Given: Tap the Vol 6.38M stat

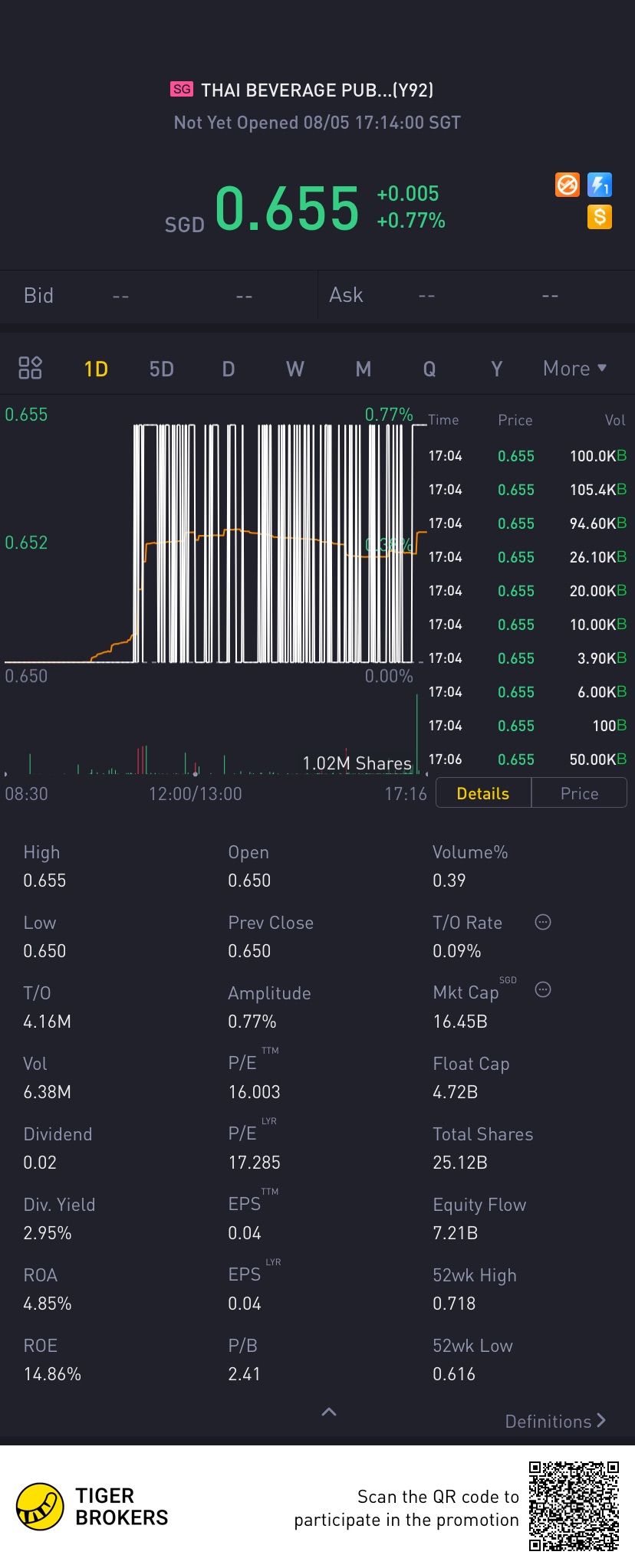Looking at the screenshot, I should (47, 1078).
